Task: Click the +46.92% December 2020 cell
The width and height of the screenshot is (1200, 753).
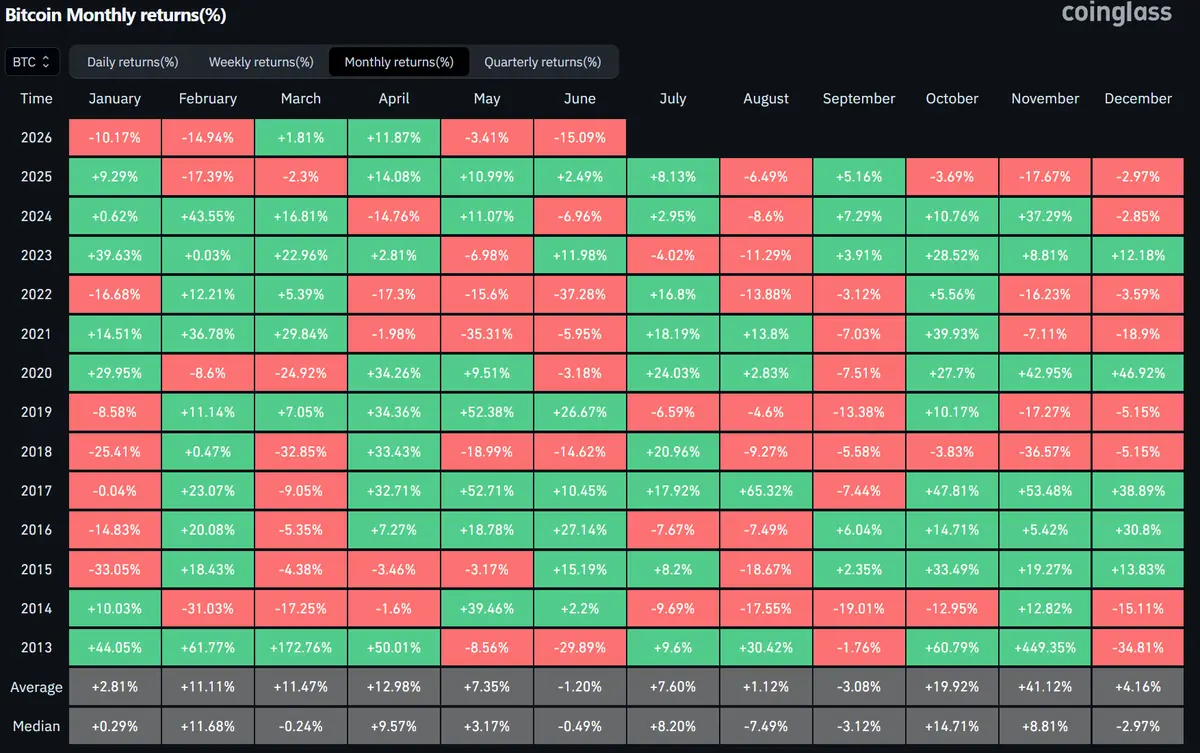Action: tap(1138, 373)
